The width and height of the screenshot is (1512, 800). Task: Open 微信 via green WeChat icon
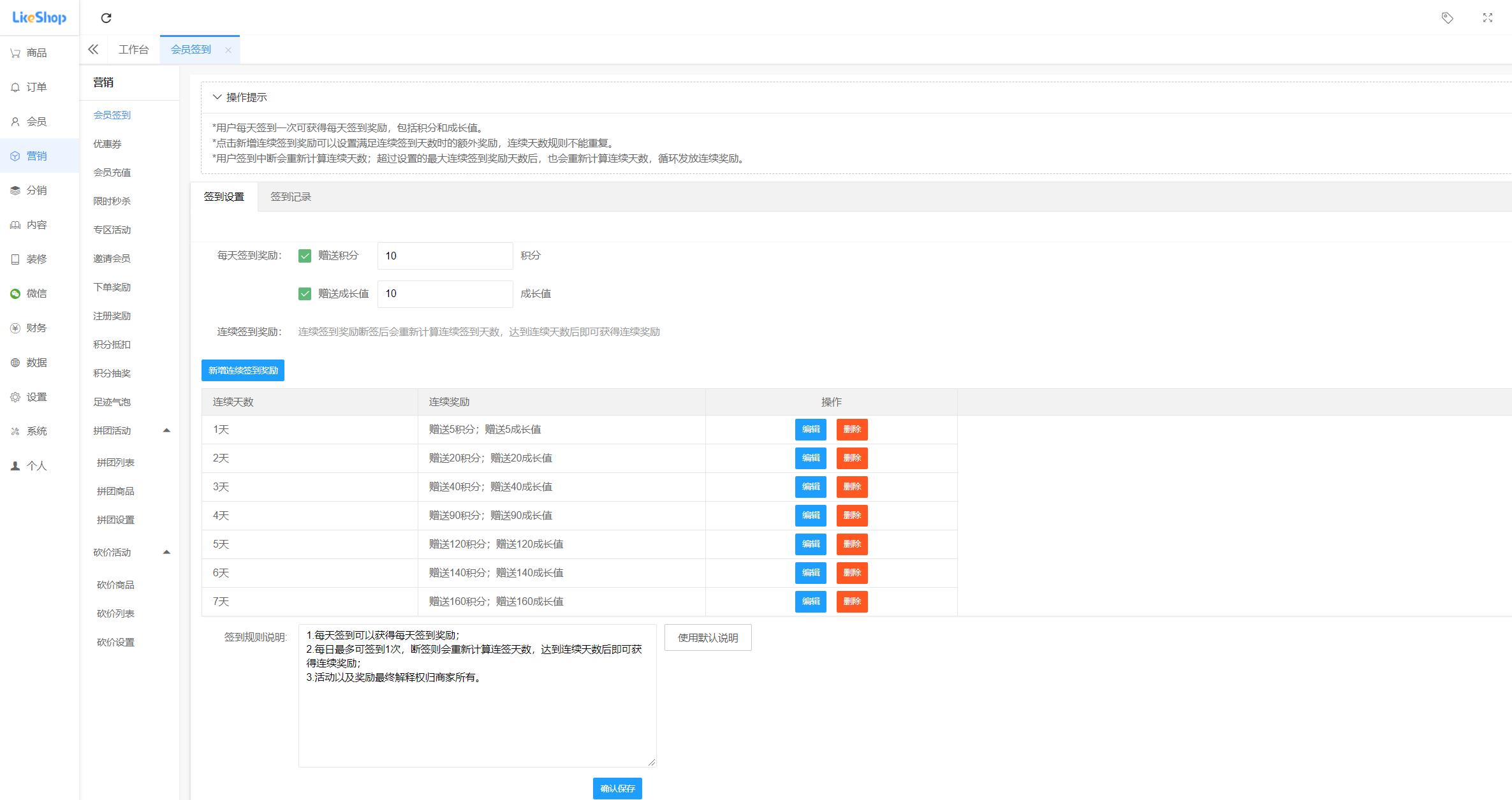click(15, 294)
